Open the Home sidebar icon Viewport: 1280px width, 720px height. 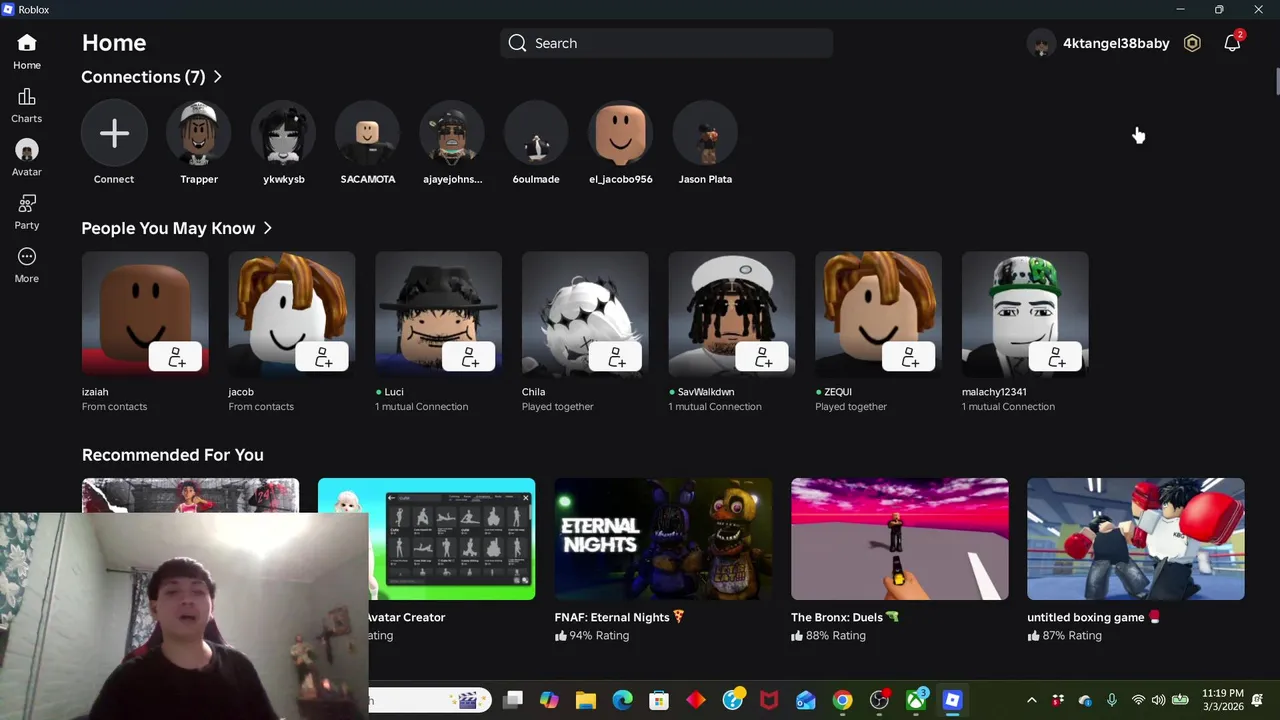[x=27, y=43]
